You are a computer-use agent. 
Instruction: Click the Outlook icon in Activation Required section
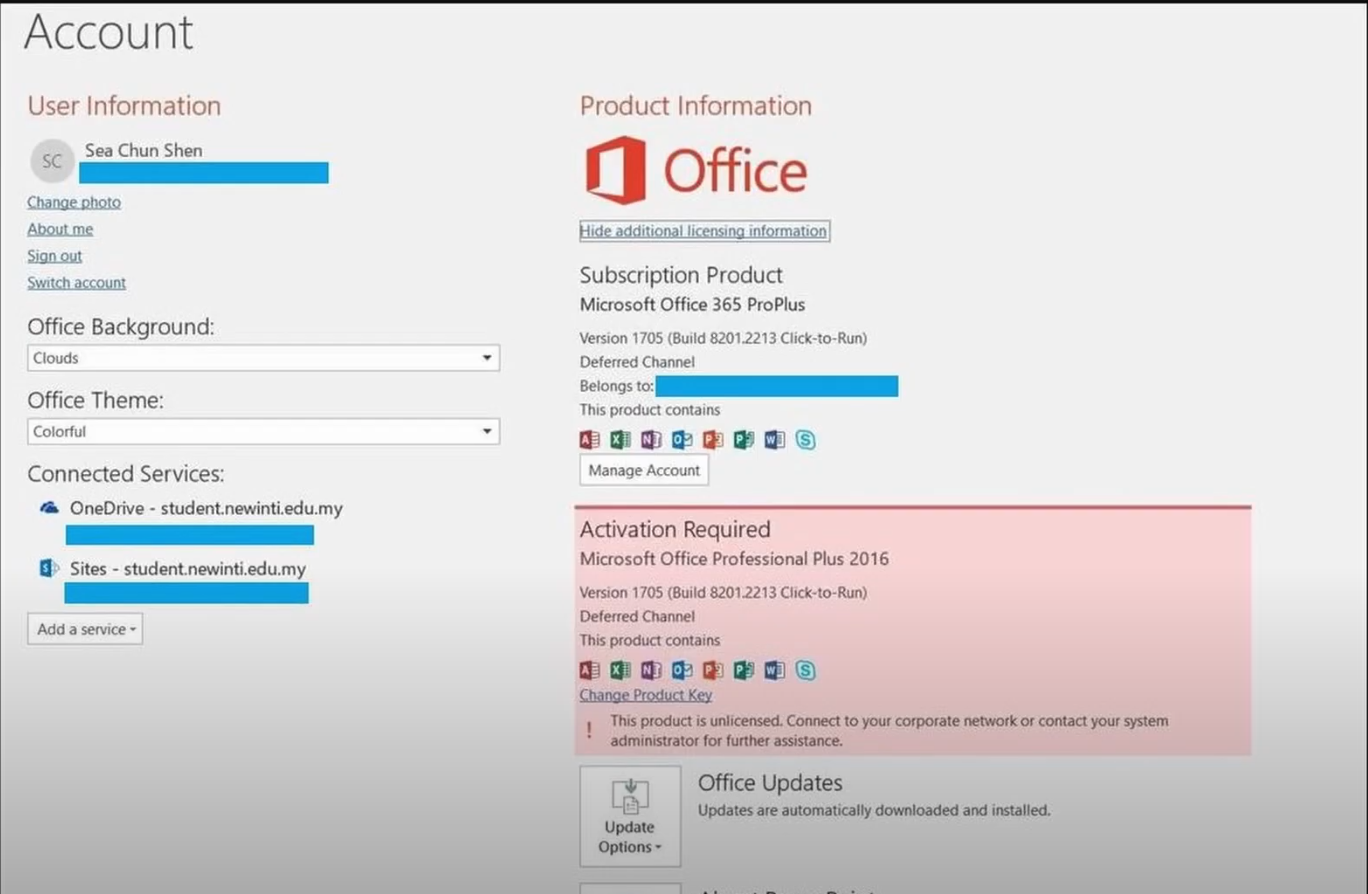click(x=682, y=670)
